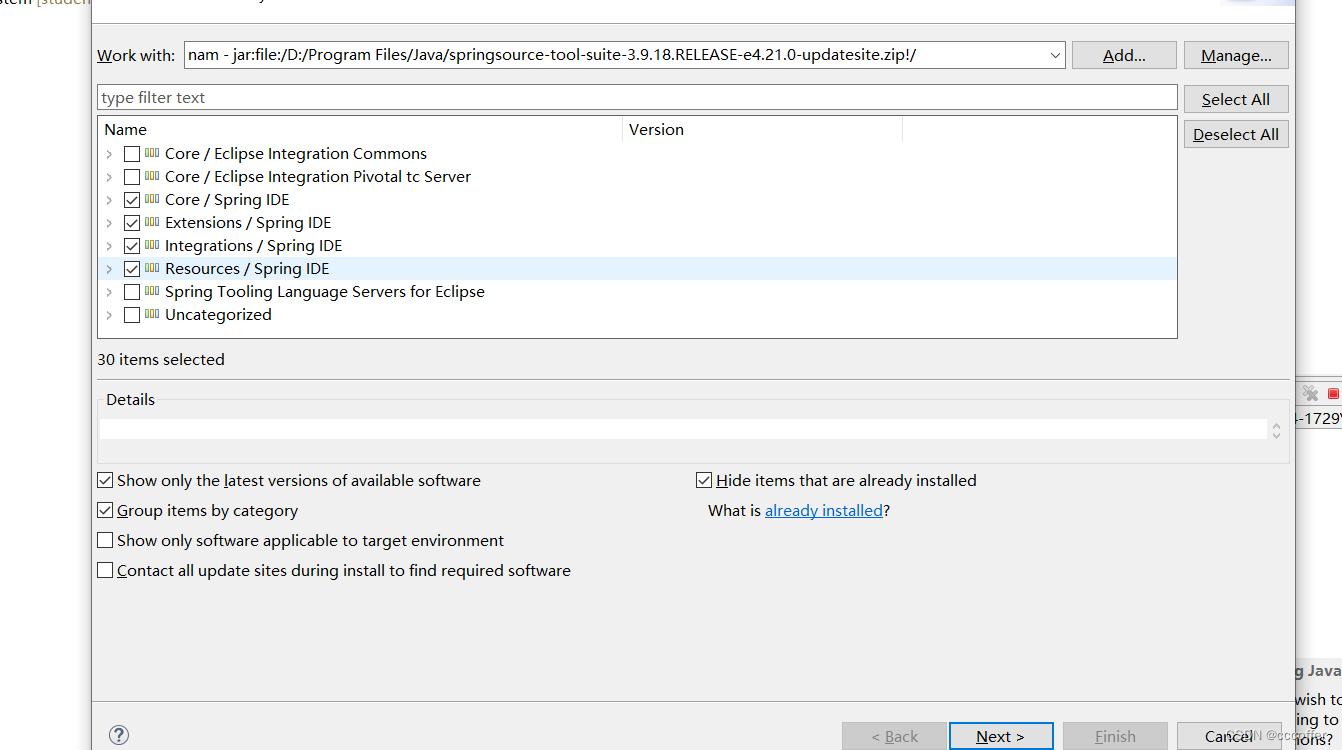Check the Core / Eclipse Integration Pivotal tc Server item
This screenshot has height=750, width=1342.
click(131, 176)
